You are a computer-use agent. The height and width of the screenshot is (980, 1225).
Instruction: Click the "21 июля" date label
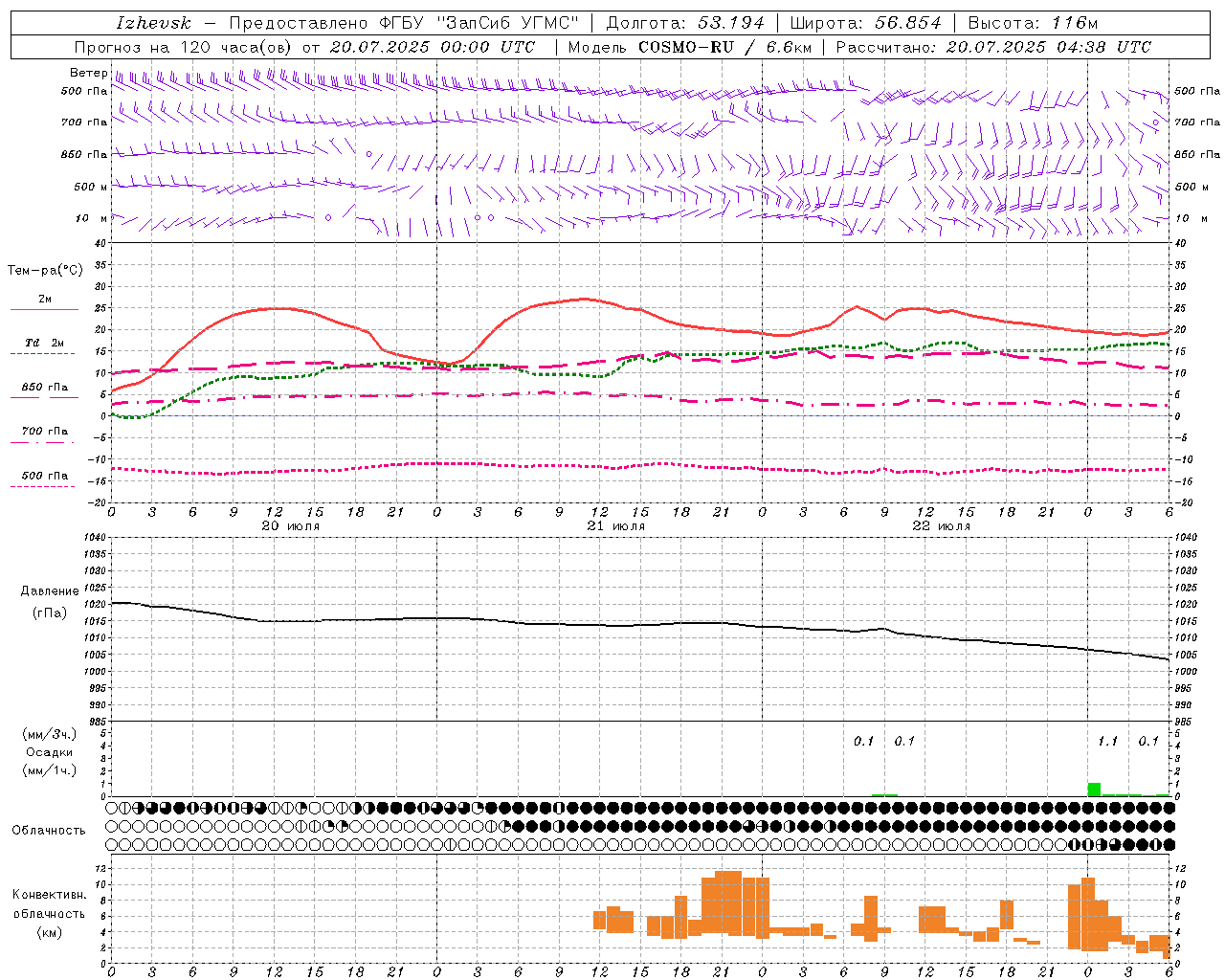click(x=616, y=525)
